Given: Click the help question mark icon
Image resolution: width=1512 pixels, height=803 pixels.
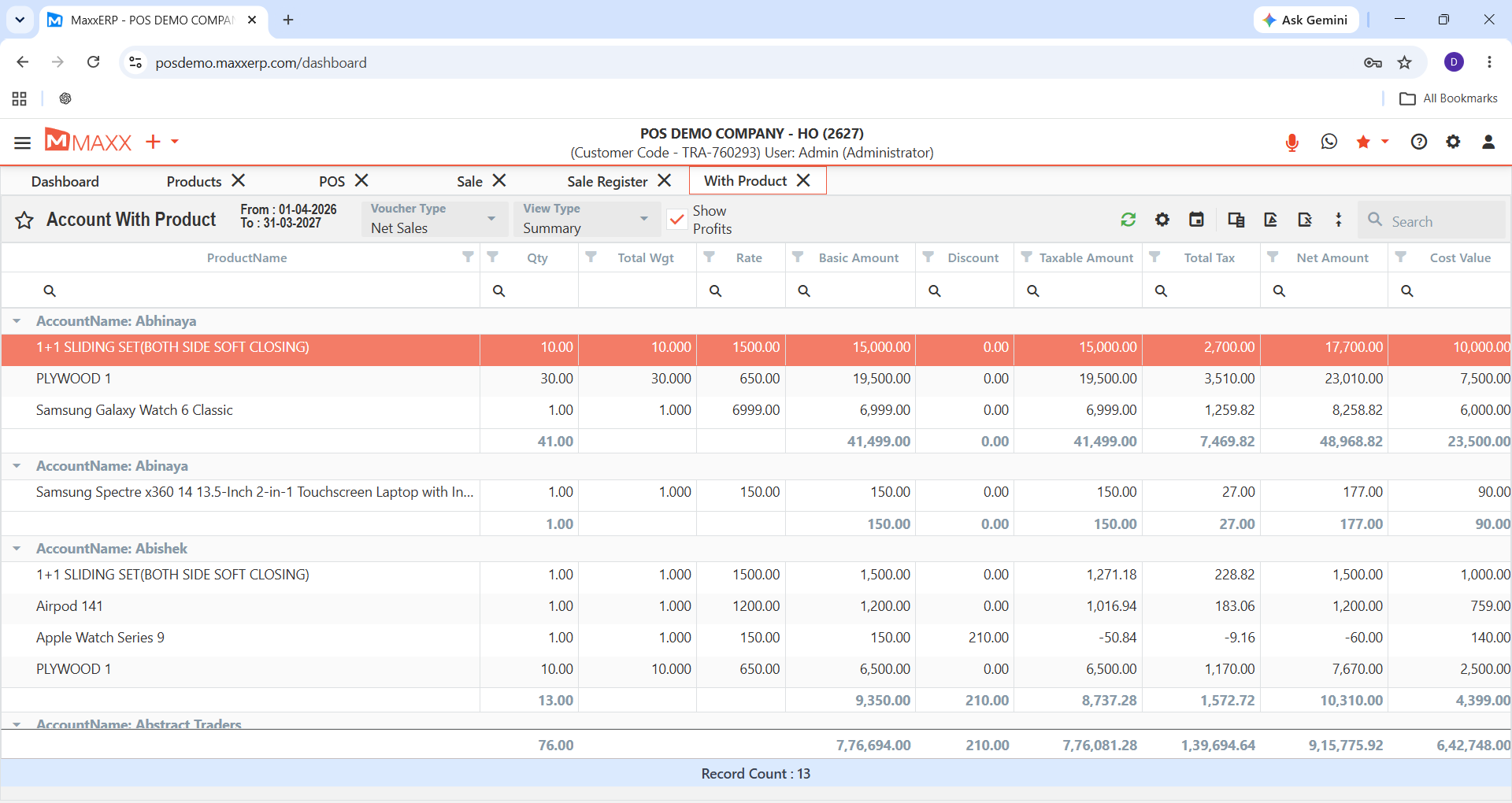Looking at the screenshot, I should [x=1419, y=142].
